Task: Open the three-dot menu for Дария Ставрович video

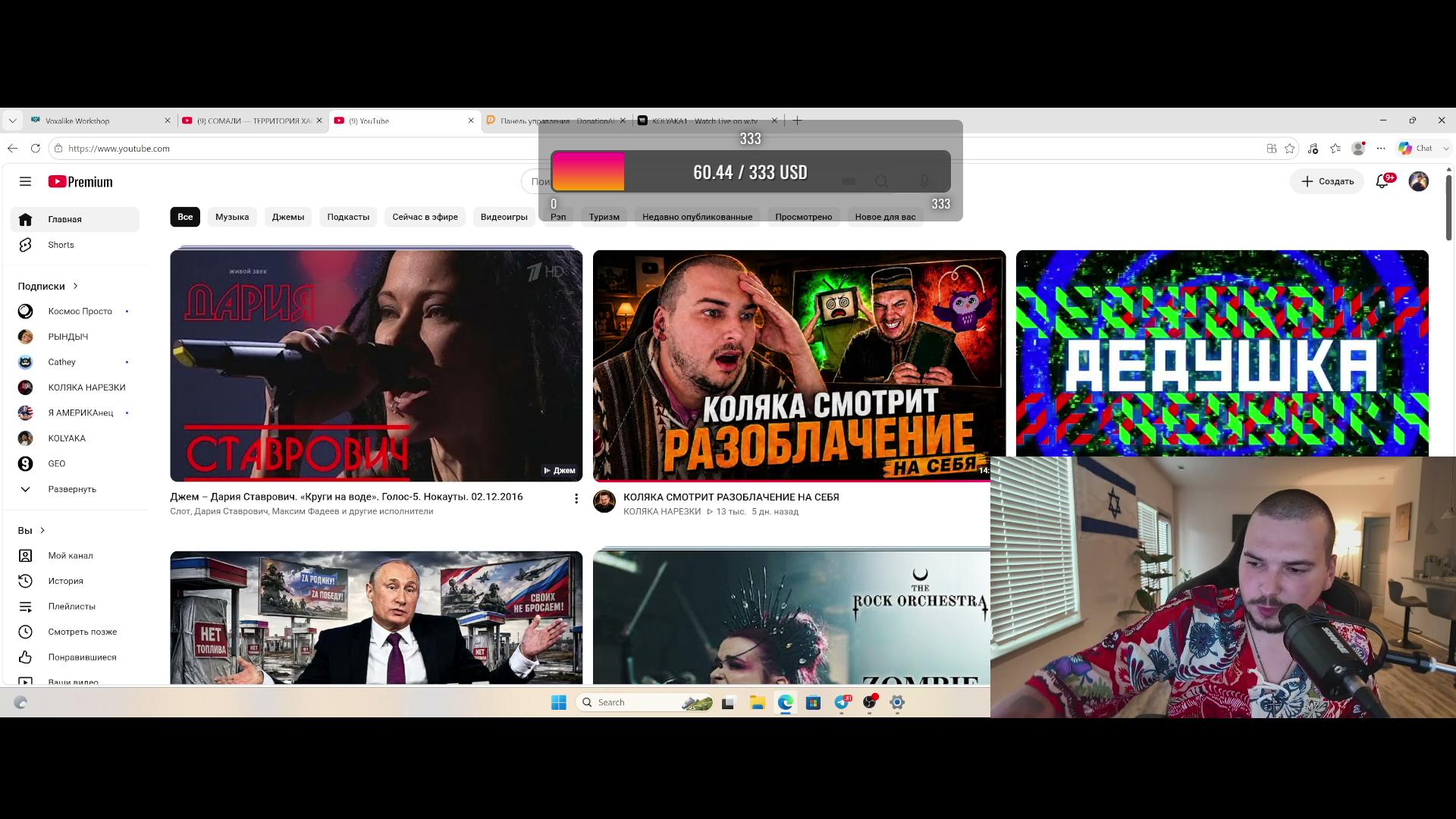Action: [576, 498]
